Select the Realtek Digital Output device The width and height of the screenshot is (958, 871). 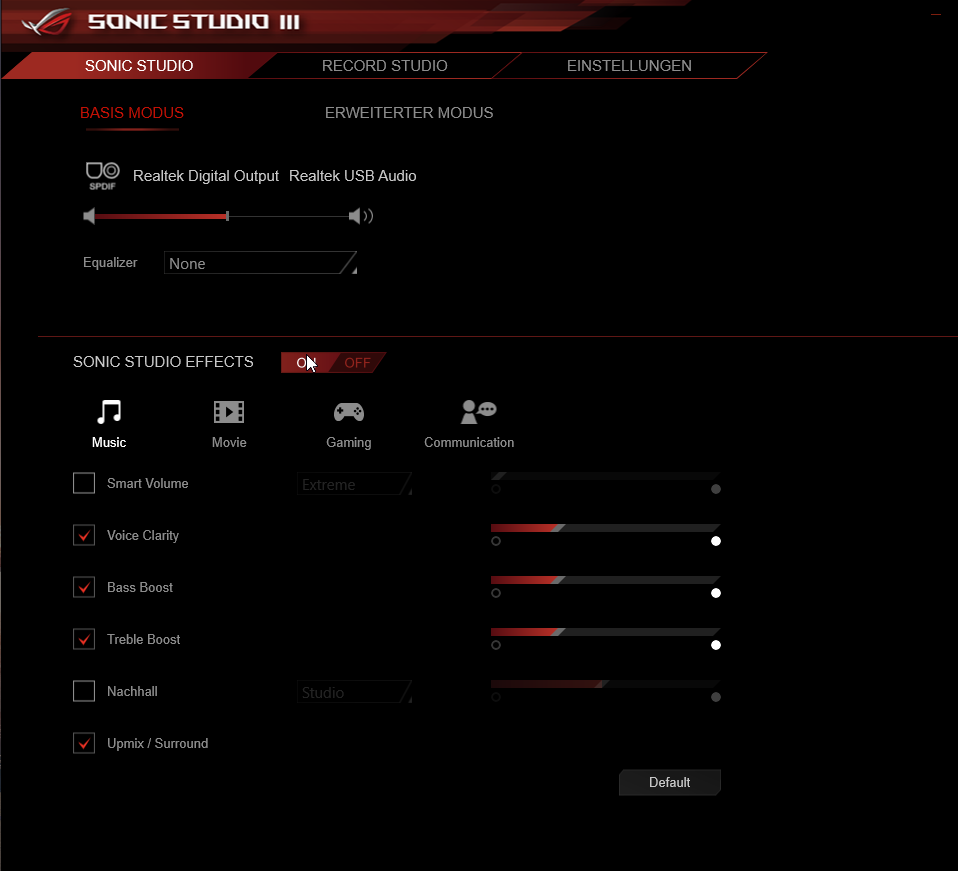(206, 176)
